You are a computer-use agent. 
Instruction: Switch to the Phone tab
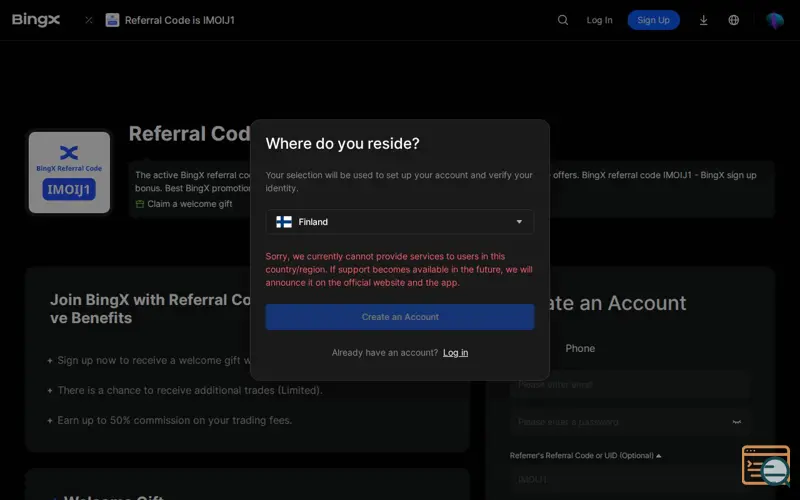(580, 348)
